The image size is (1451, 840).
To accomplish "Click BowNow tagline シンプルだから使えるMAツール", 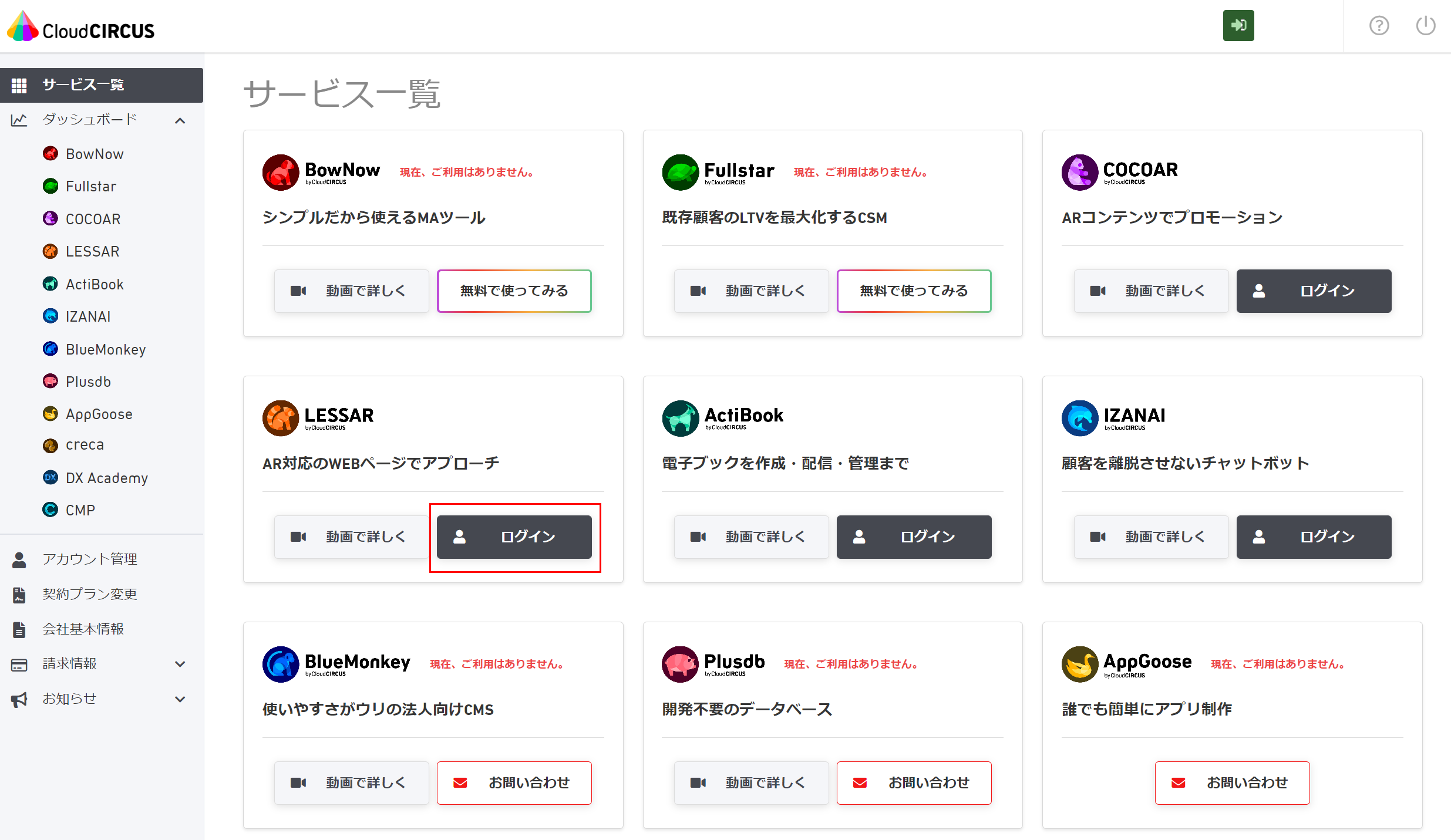I will point(374,218).
